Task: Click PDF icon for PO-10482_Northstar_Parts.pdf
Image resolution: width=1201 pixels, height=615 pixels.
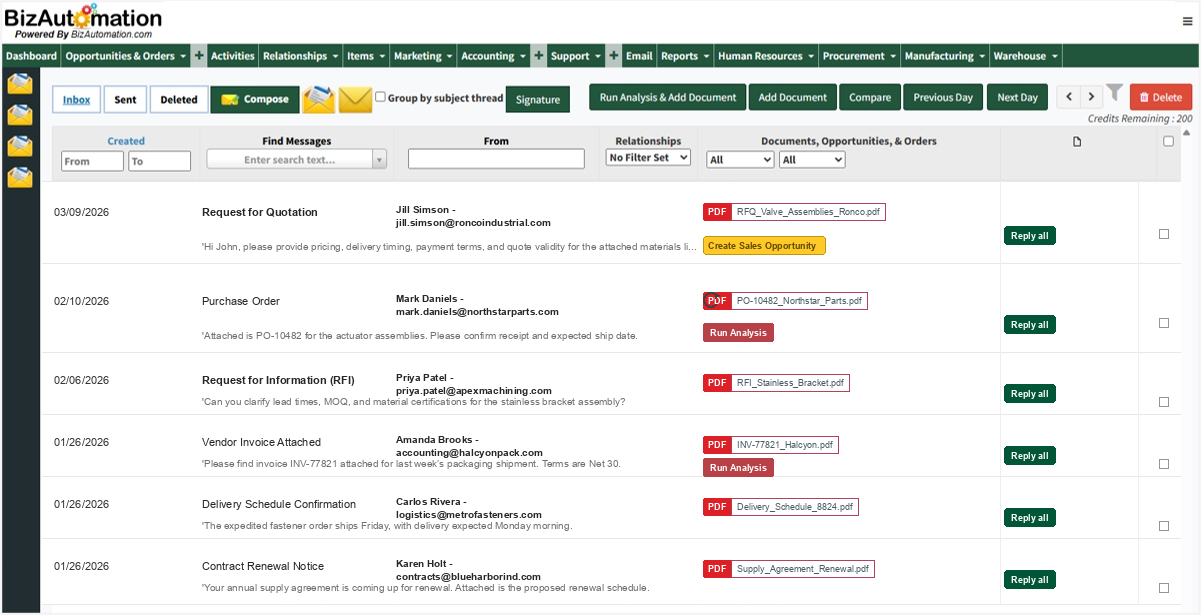Action: [x=717, y=301]
